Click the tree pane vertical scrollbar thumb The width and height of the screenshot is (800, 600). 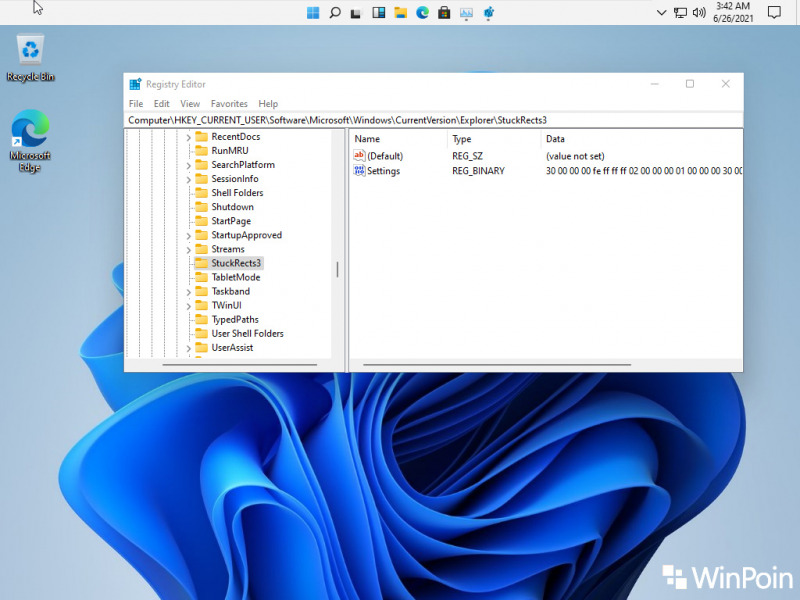(337, 269)
